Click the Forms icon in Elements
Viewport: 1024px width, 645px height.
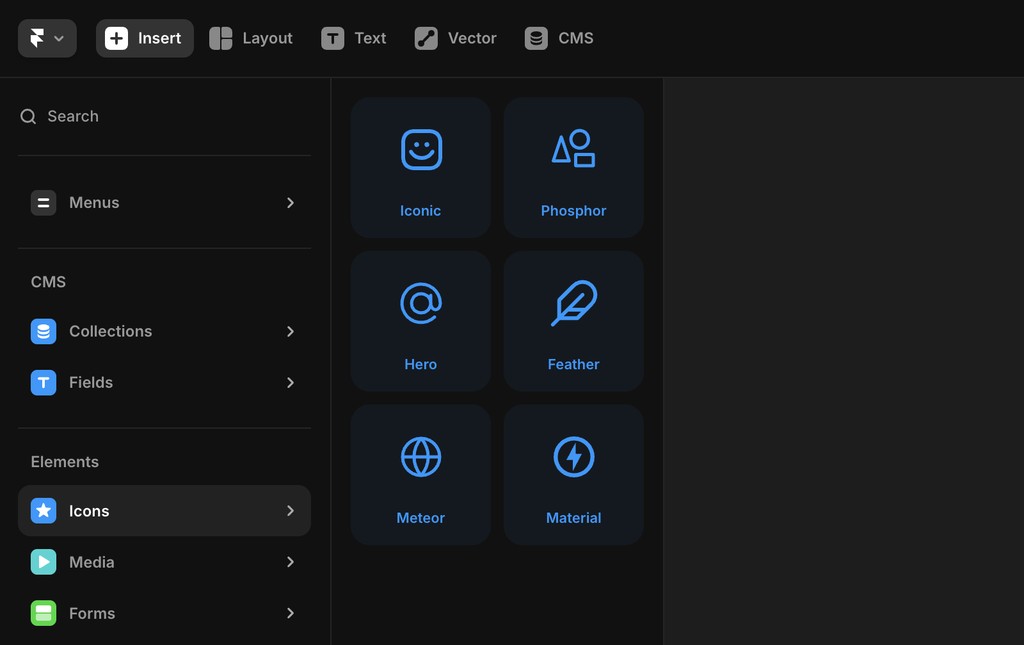coord(43,613)
